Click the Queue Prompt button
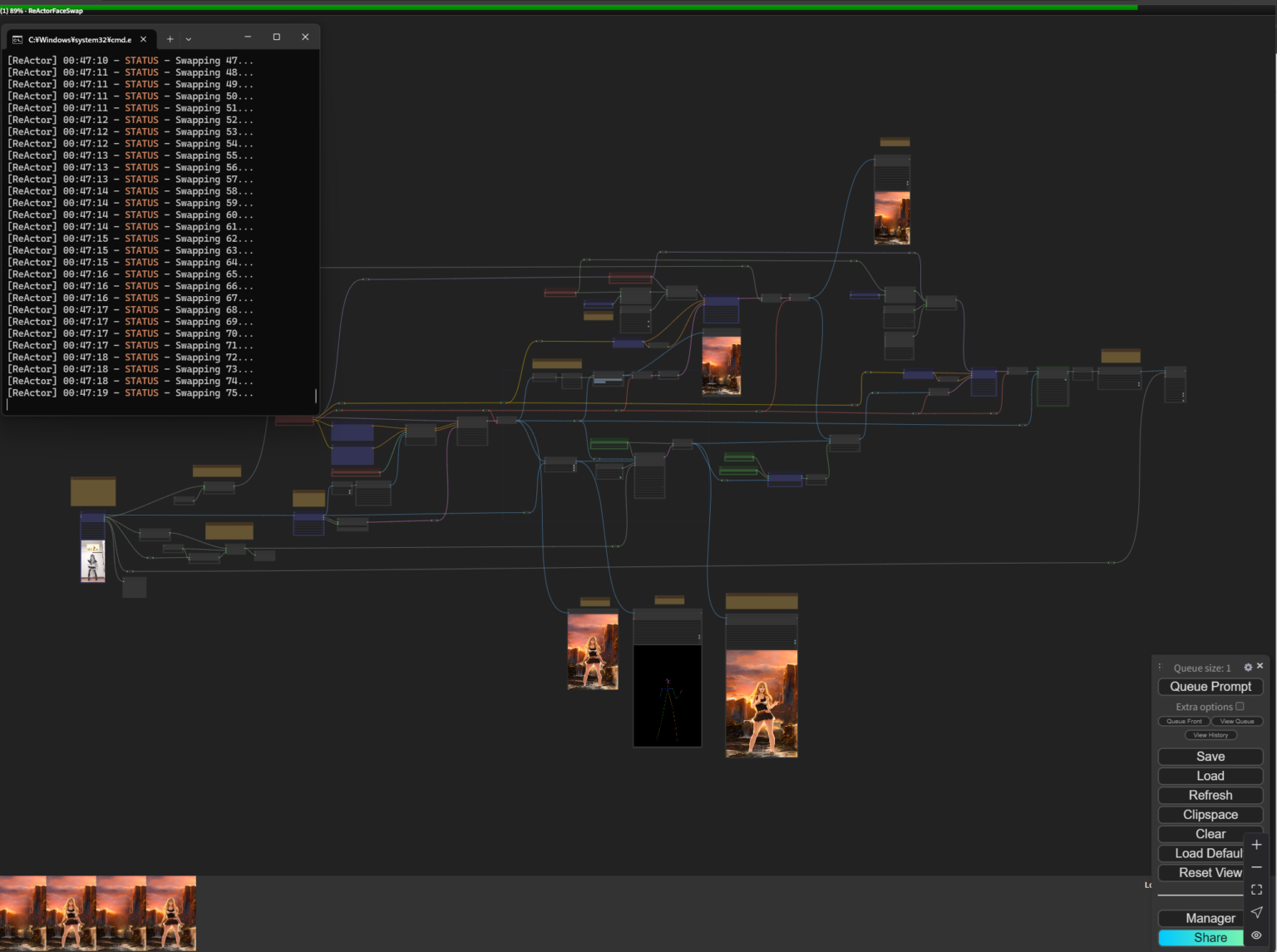The width and height of the screenshot is (1277, 952). click(1210, 687)
